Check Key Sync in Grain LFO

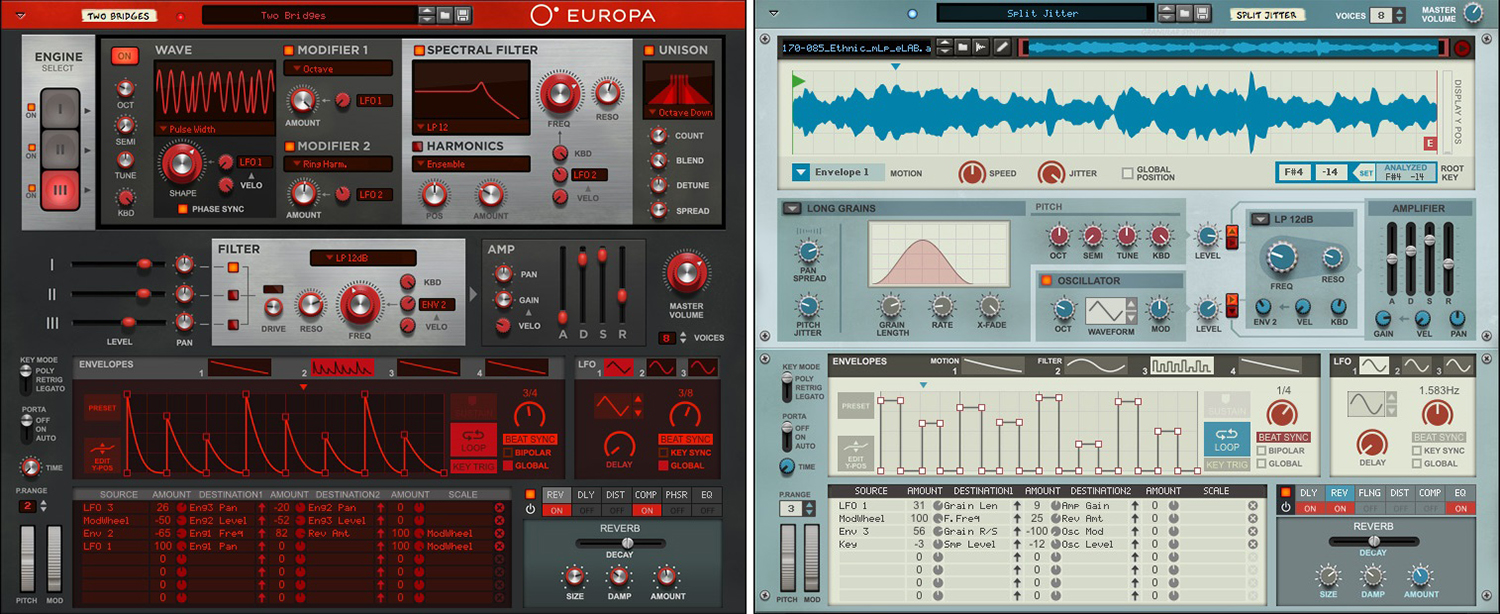1418,451
